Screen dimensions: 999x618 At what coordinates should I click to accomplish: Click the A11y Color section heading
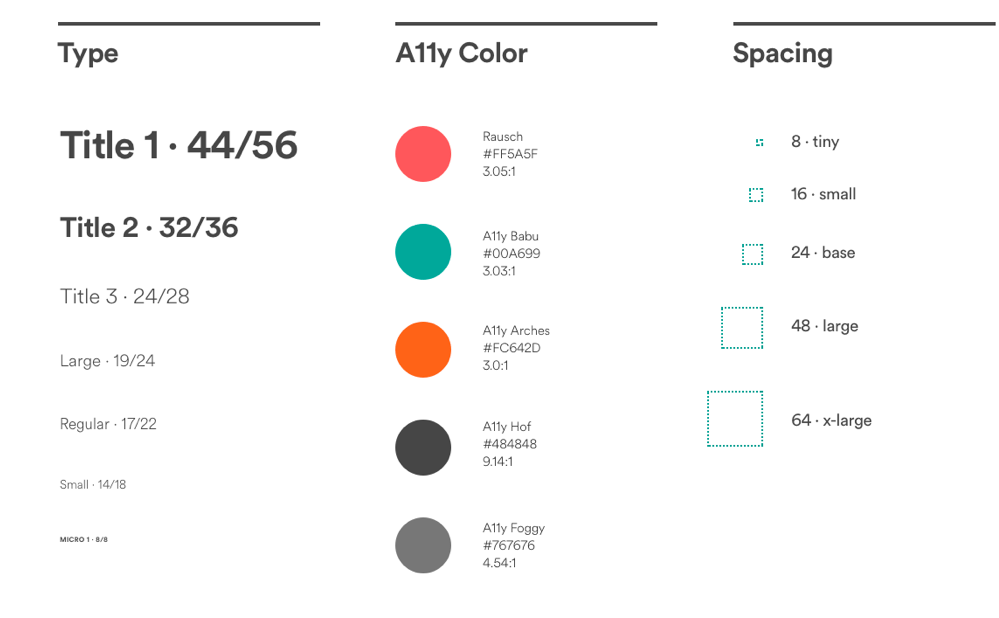pyautogui.click(x=462, y=54)
